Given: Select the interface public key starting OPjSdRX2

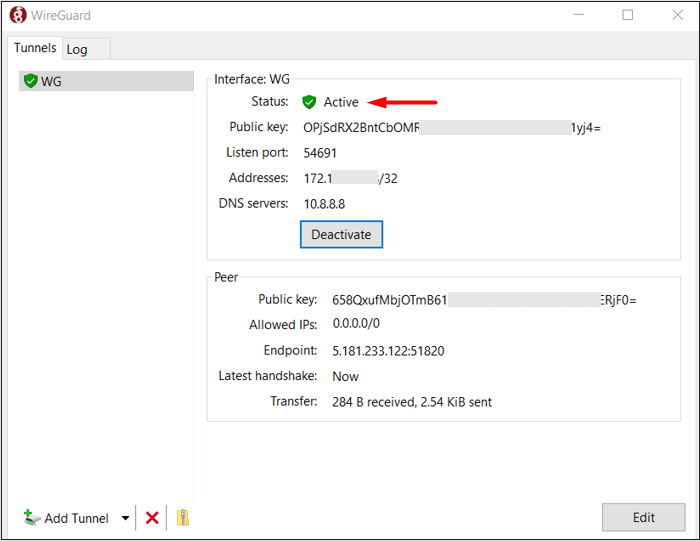Looking at the screenshot, I should [452, 128].
